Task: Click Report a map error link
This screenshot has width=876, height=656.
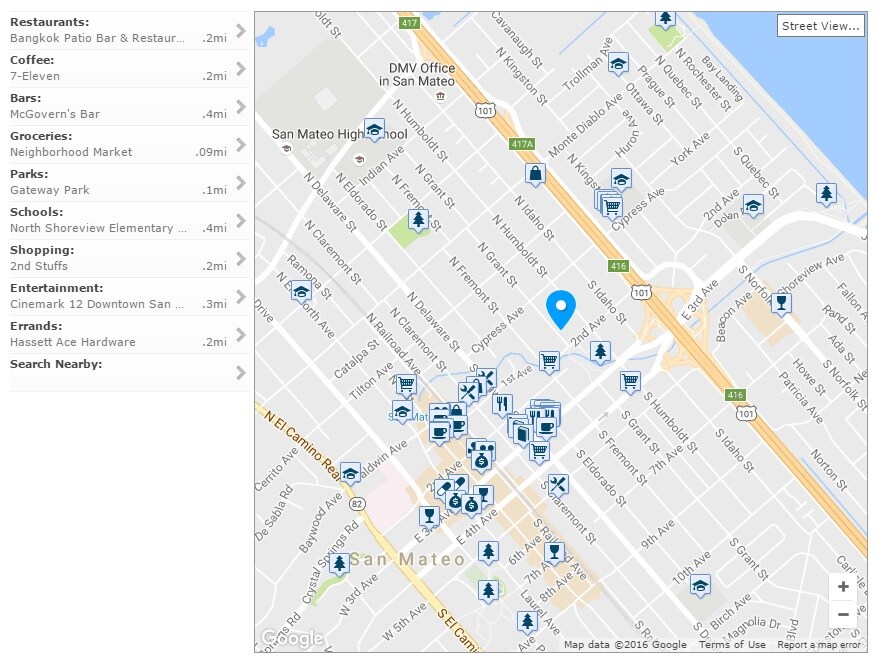Action: tap(819, 645)
